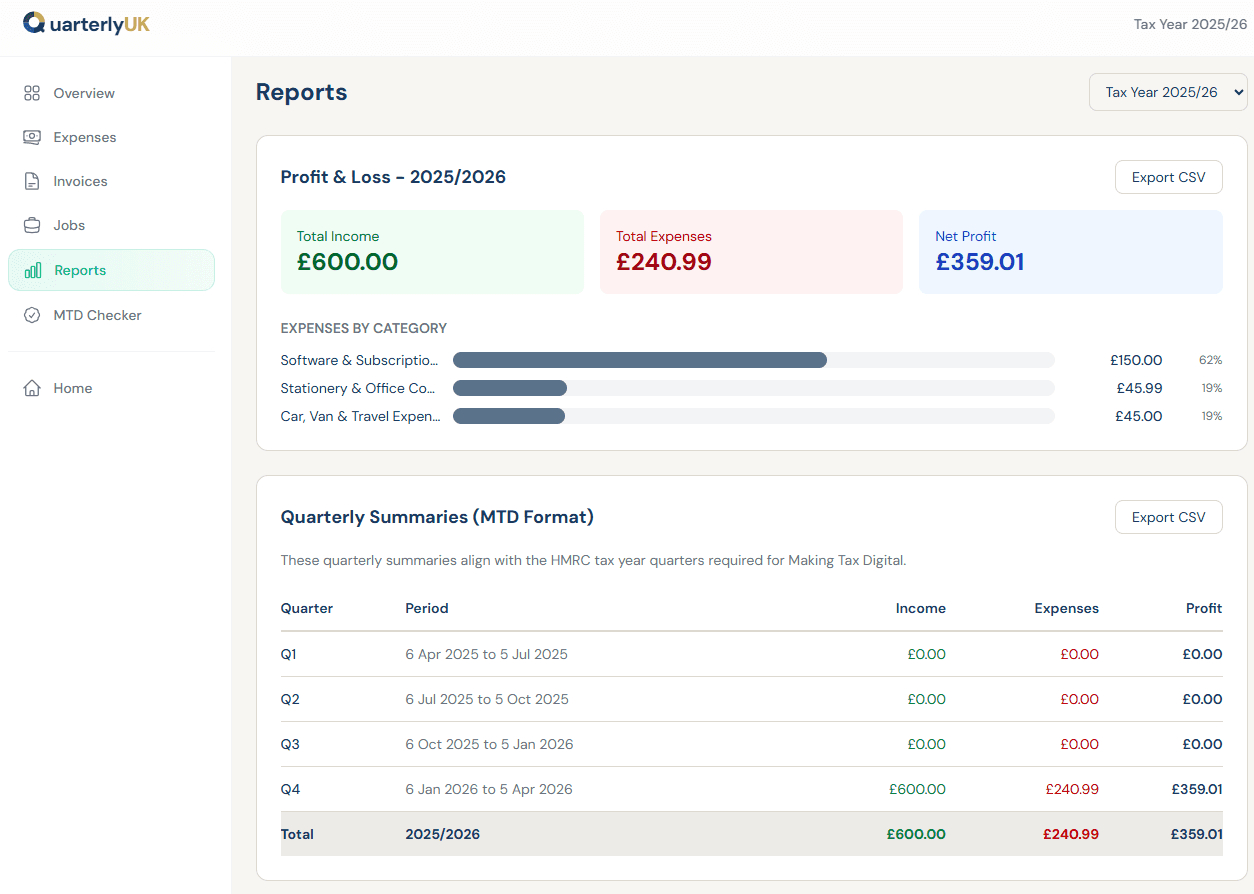This screenshot has height=894, width=1254.
Task: Click the MTD Checker checkmark icon
Action: (x=31, y=315)
